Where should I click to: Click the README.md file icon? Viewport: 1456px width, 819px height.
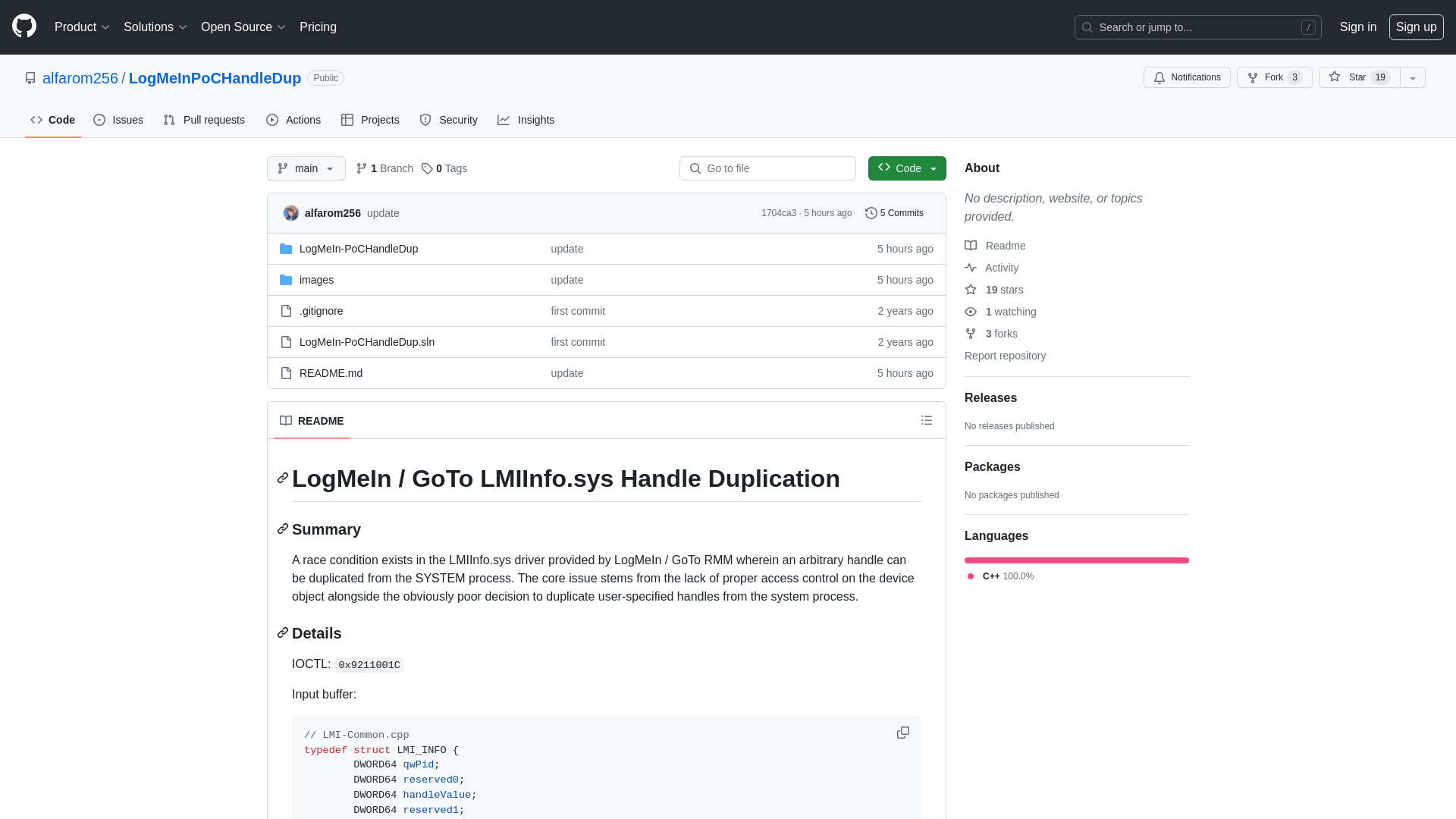click(x=286, y=373)
